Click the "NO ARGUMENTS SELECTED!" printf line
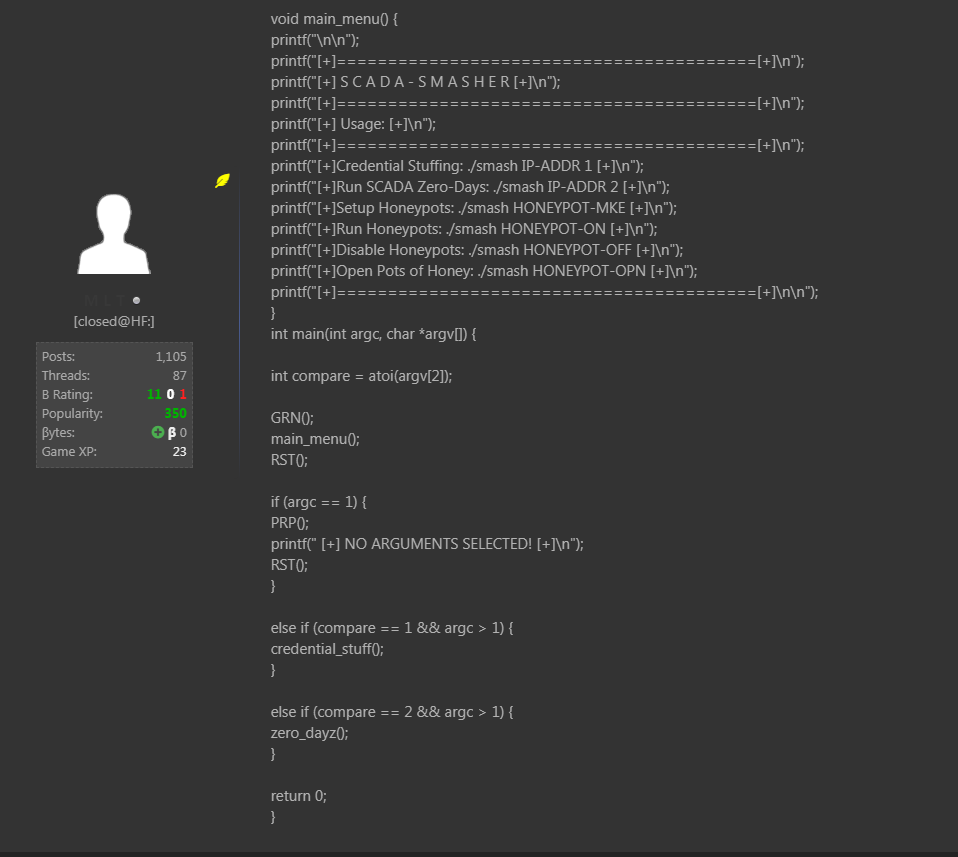The height and width of the screenshot is (857, 958). [427, 544]
